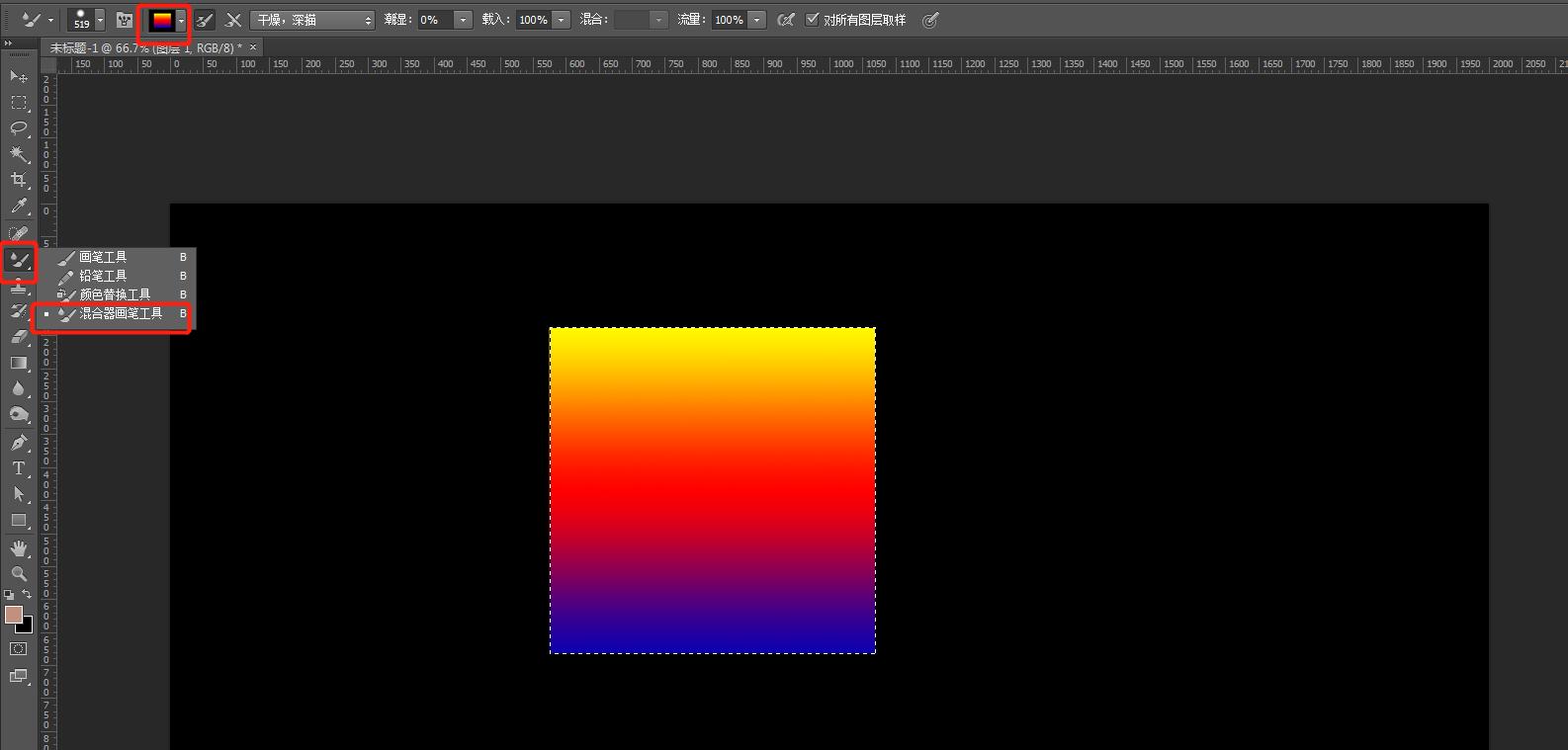Viewport: 1568px width, 750px height.
Task: Choose 混合器画笔工具 from the flyout menu
Action: click(x=121, y=313)
